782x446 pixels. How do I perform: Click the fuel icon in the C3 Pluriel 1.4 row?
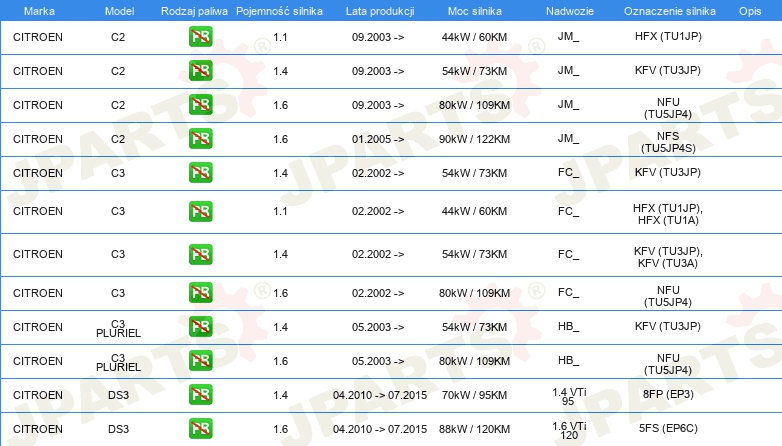pyautogui.click(x=200, y=327)
